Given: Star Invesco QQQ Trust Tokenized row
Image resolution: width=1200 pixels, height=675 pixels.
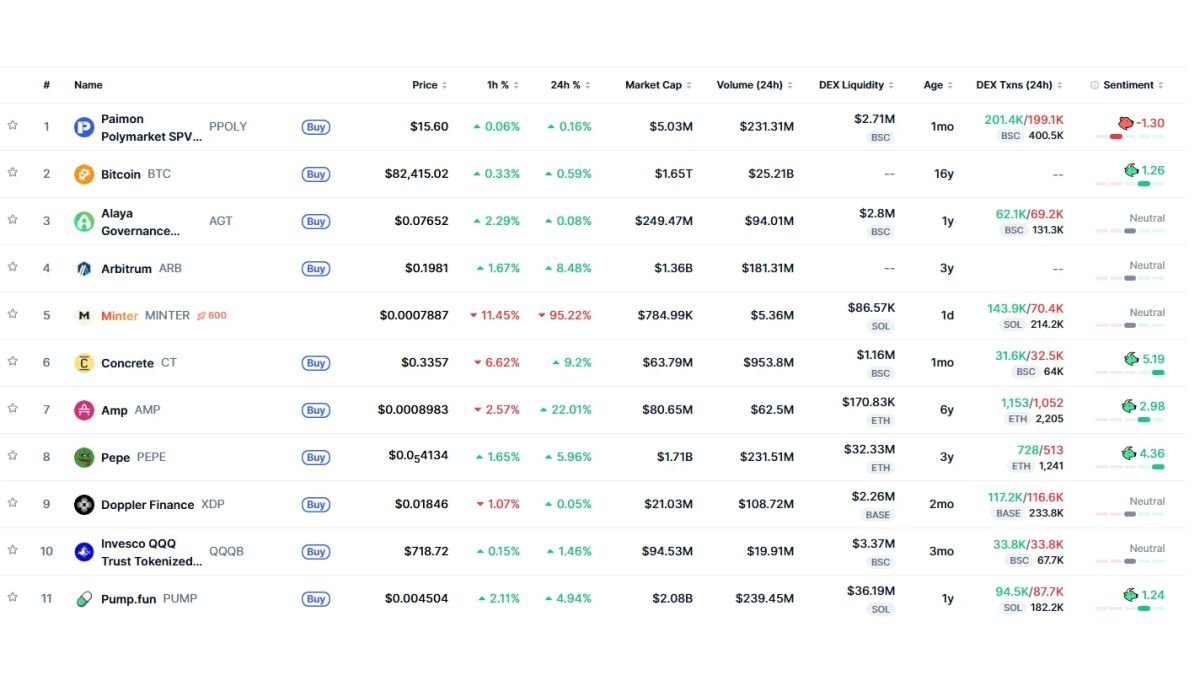Looking at the screenshot, I should pos(13,550).
